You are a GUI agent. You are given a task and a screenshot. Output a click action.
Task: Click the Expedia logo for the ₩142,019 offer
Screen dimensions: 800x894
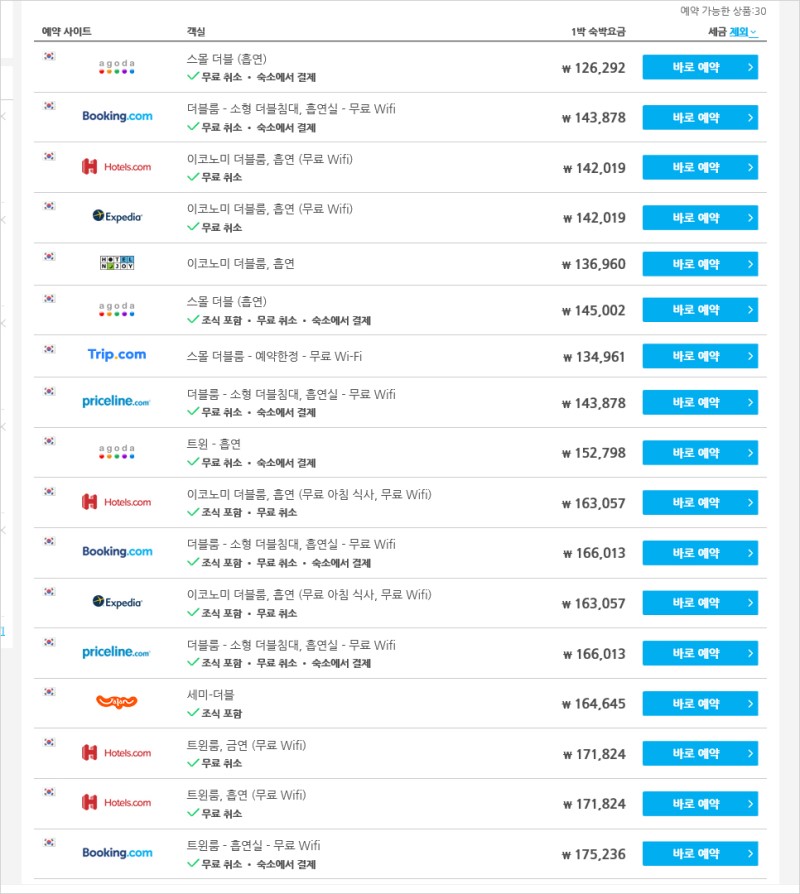(x=117, y=217)
